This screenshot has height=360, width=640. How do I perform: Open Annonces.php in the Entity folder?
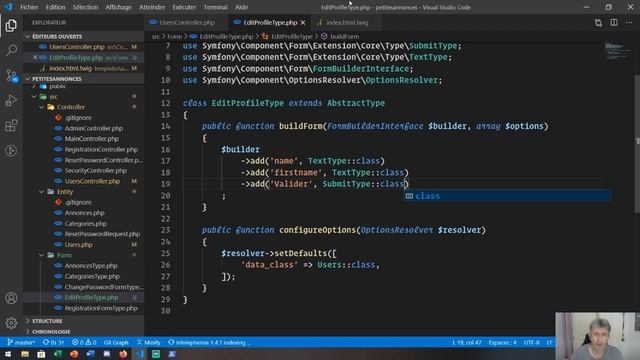84,213
